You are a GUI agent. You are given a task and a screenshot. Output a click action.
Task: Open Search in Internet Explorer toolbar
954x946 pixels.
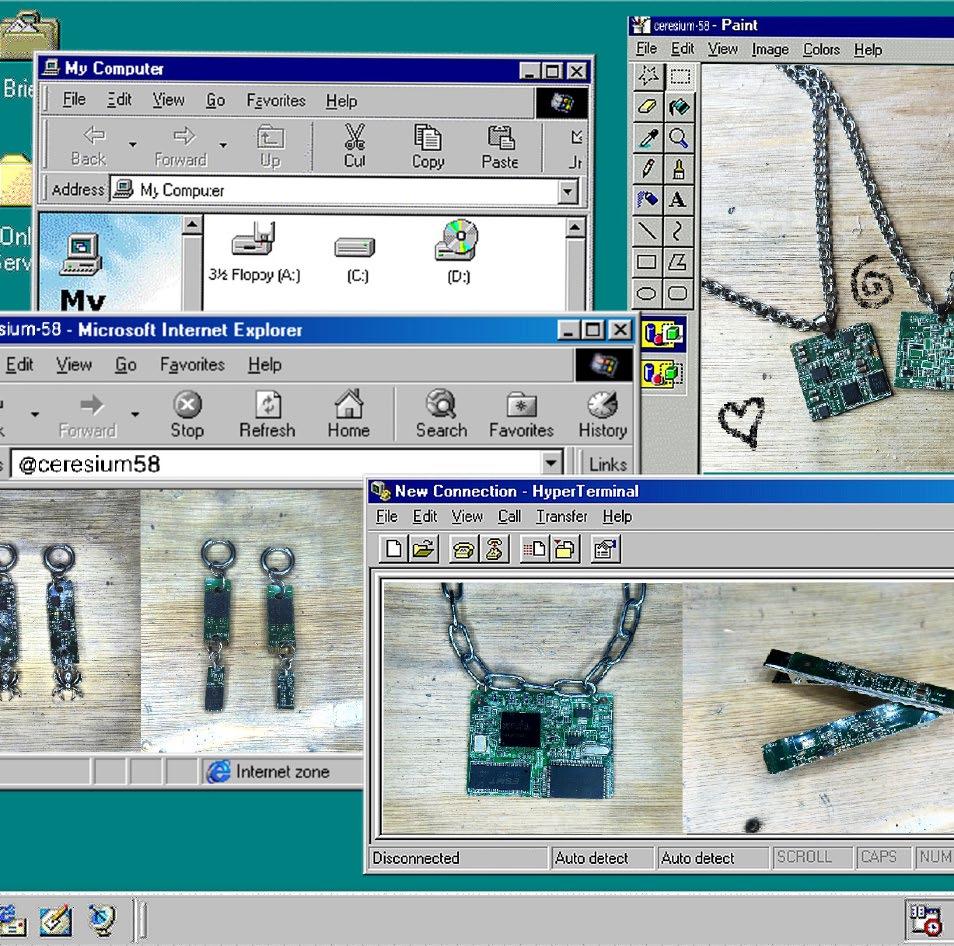point(441,414)
